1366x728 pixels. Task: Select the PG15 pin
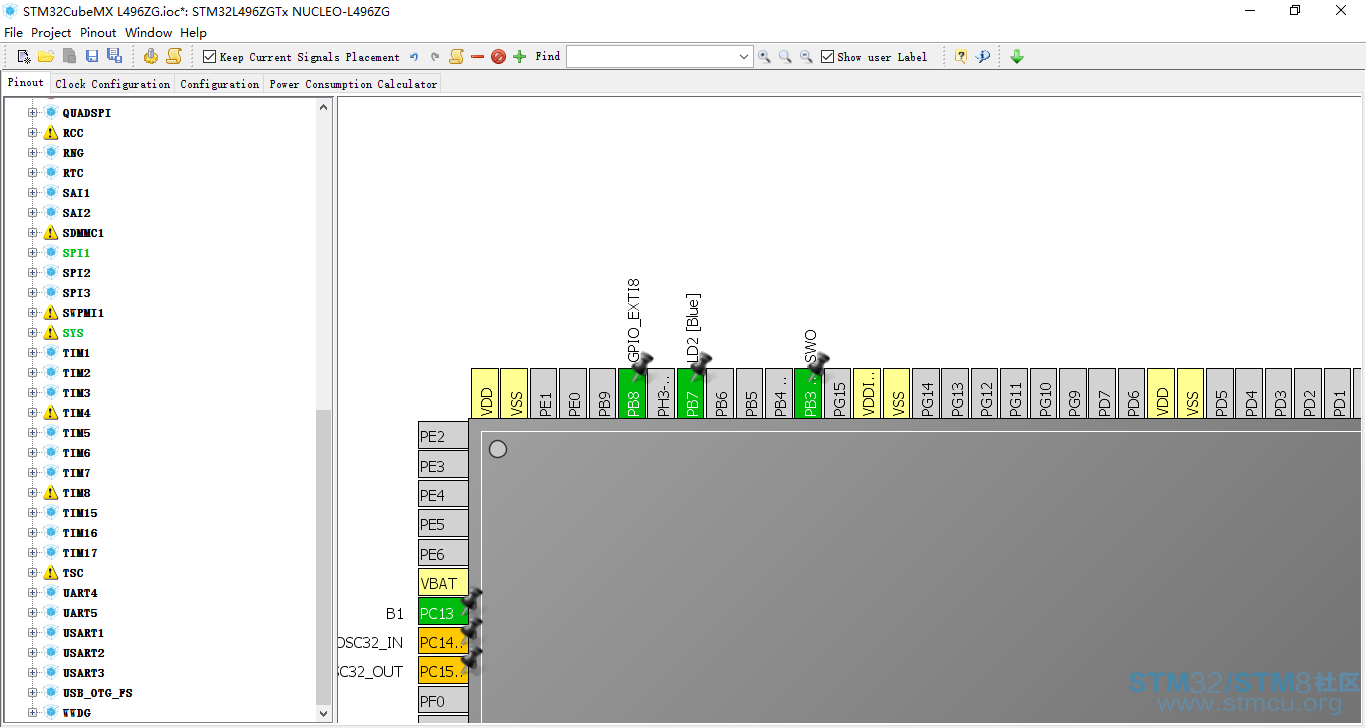(x=838, y=393)
